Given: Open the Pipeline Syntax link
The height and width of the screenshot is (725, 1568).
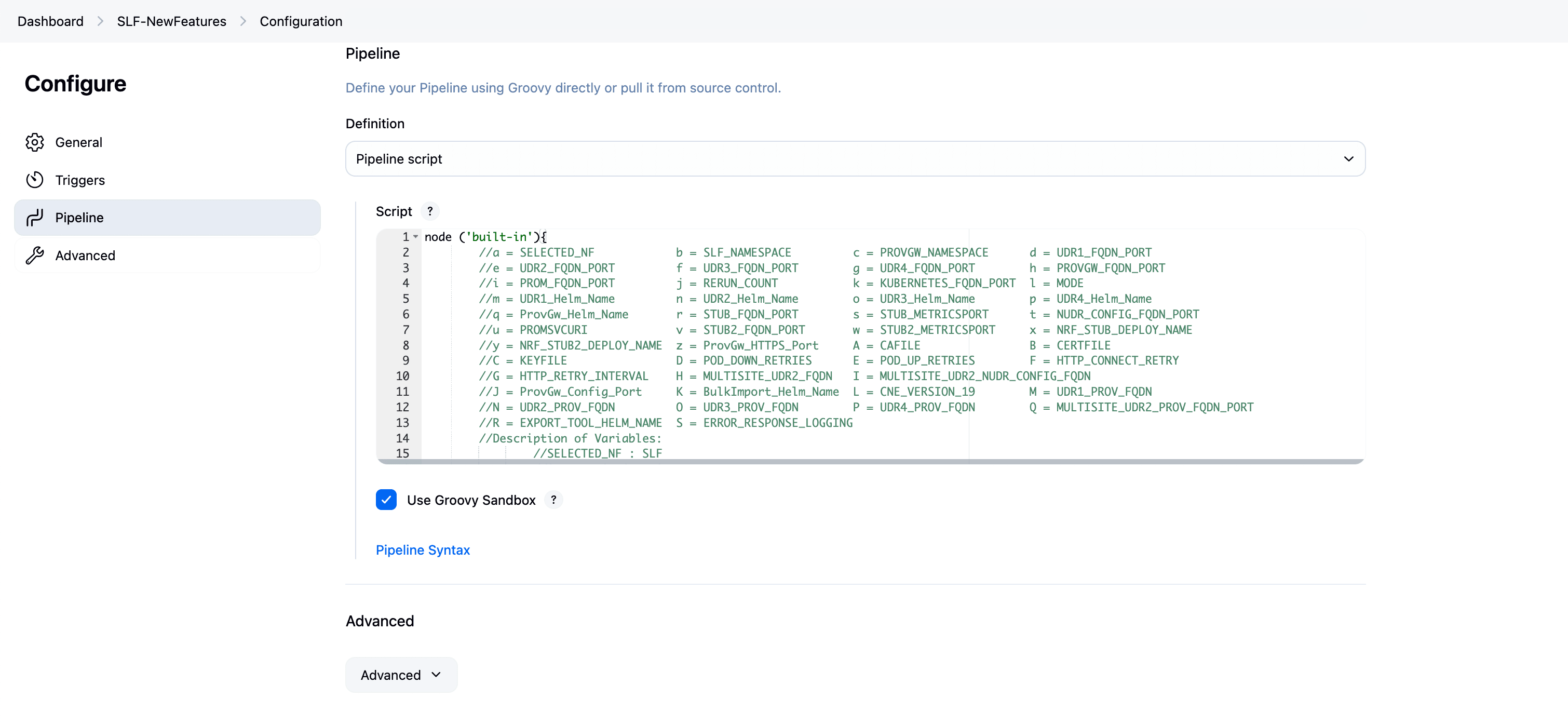Looking at the screenshot, I should (423, 549).
